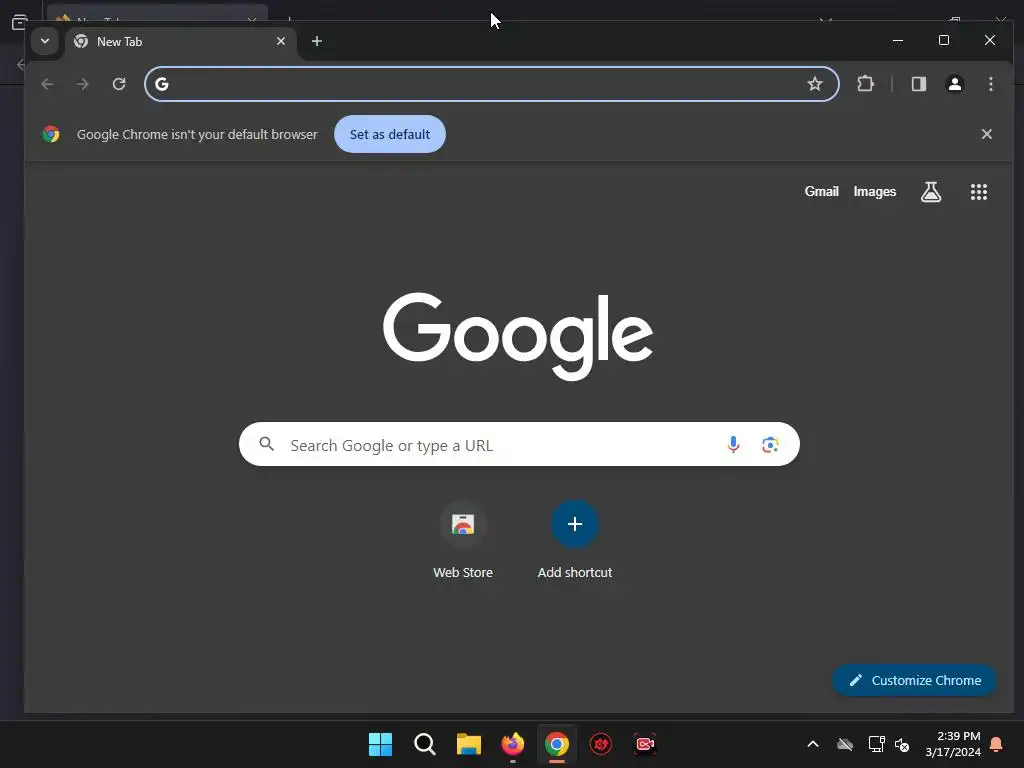Open the Images link
This screenshot has height=768, width=1024.
tap(874, 191)
